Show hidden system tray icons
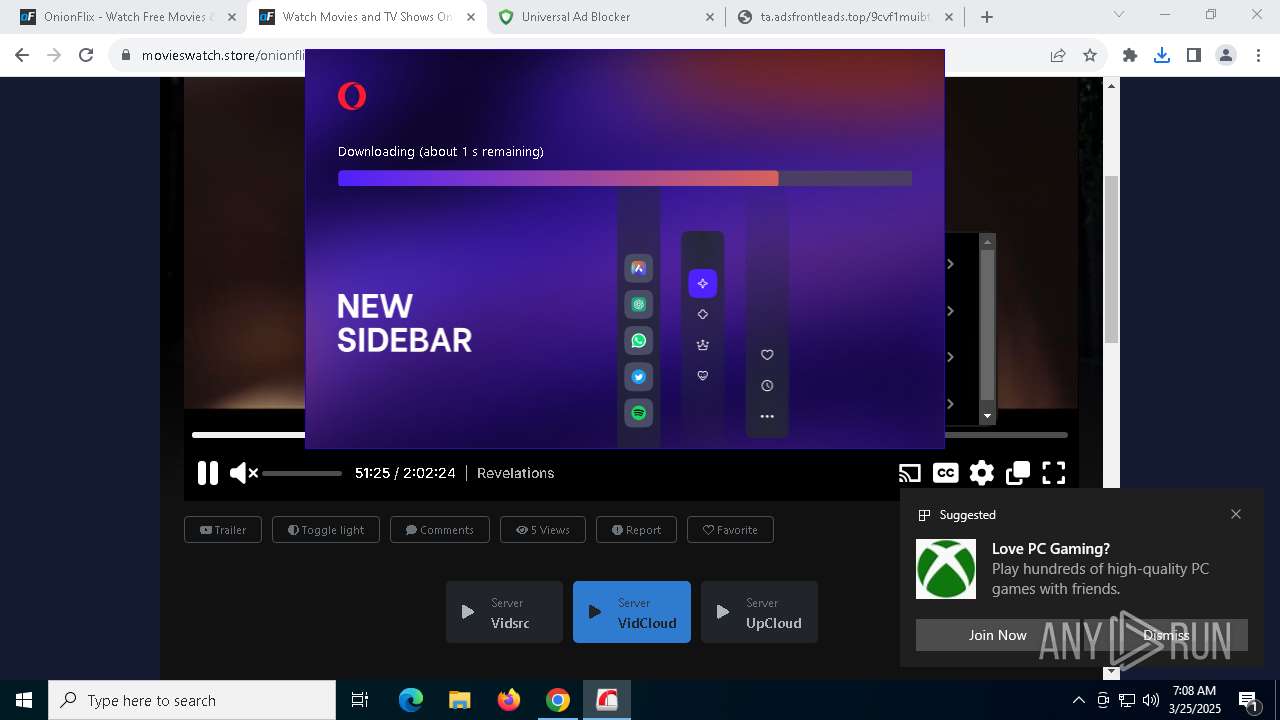This screenshot has width=1280, height=720. [x=1078, y=700]
